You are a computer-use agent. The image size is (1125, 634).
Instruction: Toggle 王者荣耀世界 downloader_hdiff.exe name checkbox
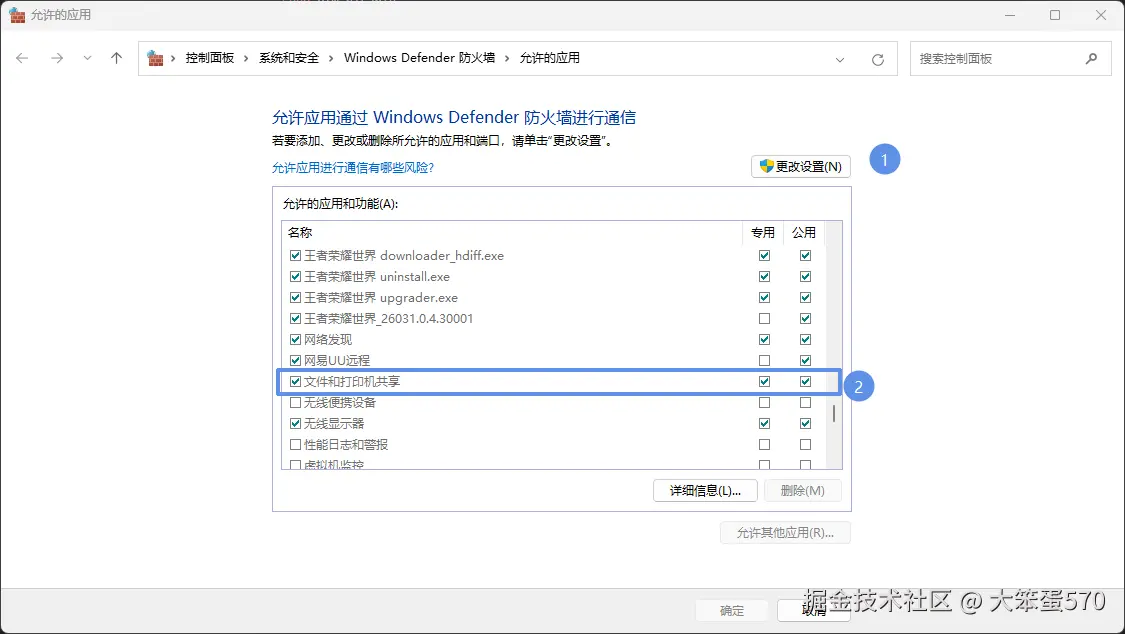tap(295, 255)
